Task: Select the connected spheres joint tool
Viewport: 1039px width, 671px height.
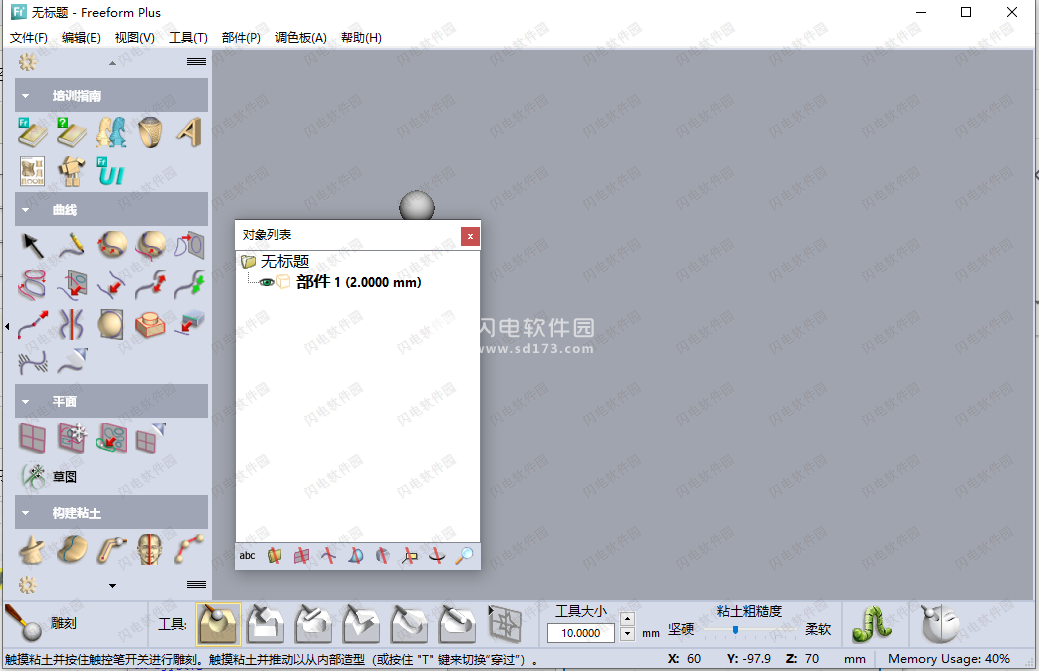Action: click(x=190, y=550)
